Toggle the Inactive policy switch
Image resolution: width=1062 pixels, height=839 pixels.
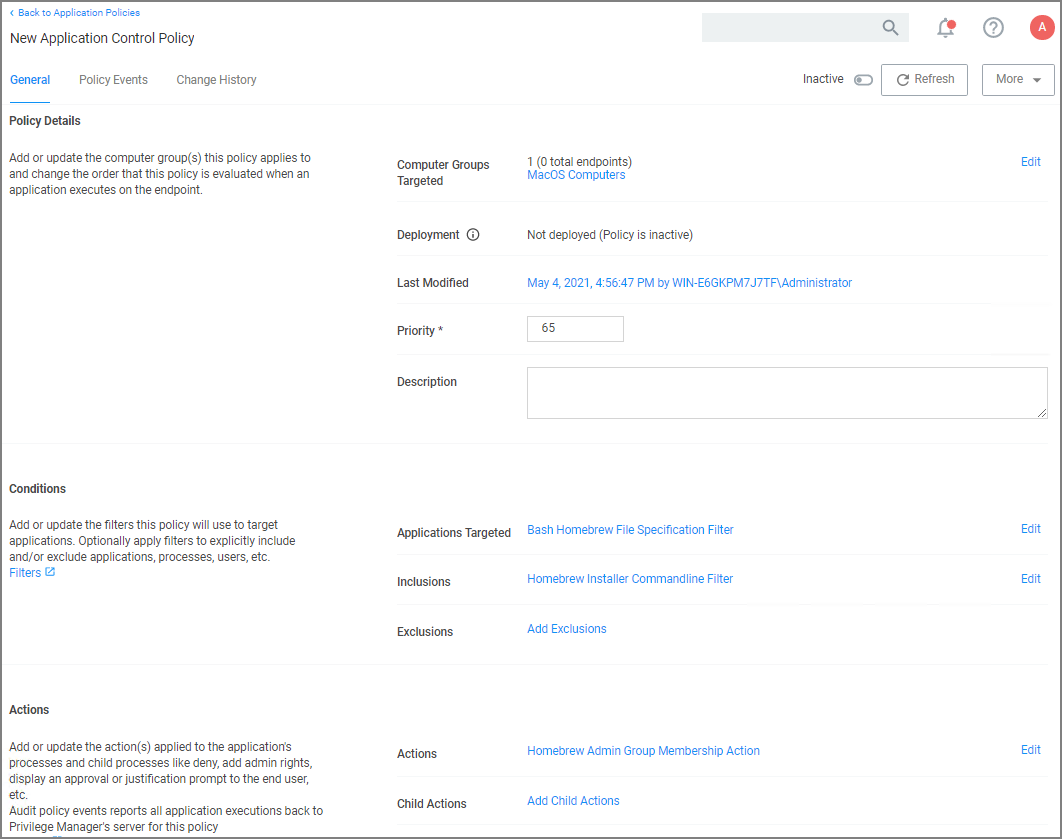coord(863,80)
